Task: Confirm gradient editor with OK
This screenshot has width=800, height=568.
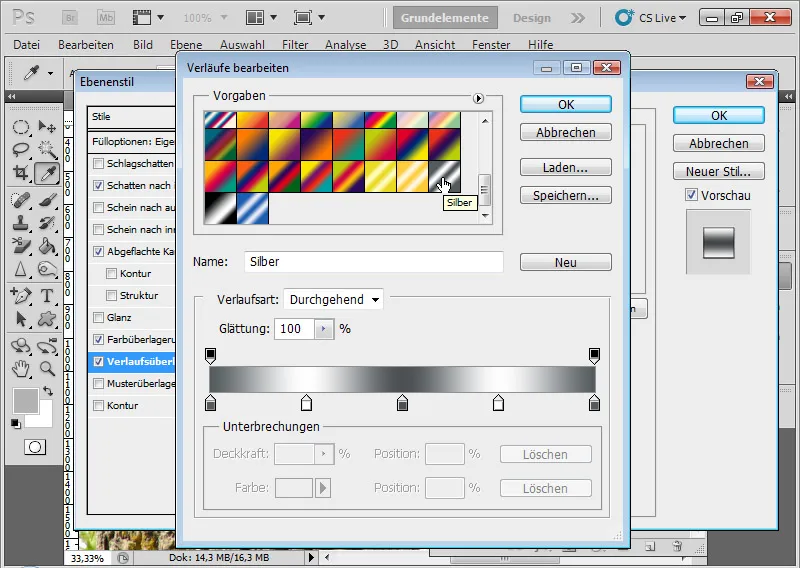Action: (566, 105)
